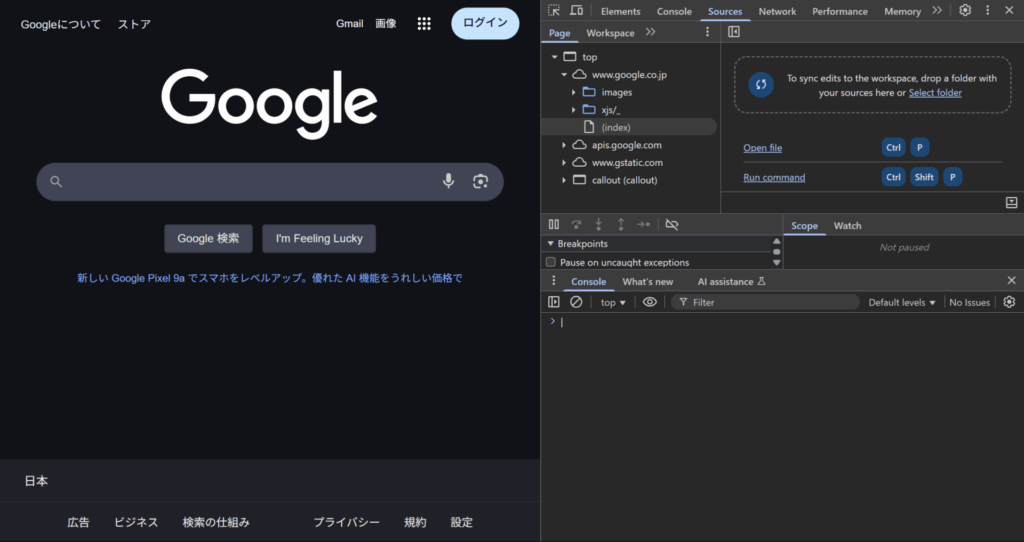Open the Sources navigator three-dot menu
The width and height of the screenshot is (1024, 542).
707,32
